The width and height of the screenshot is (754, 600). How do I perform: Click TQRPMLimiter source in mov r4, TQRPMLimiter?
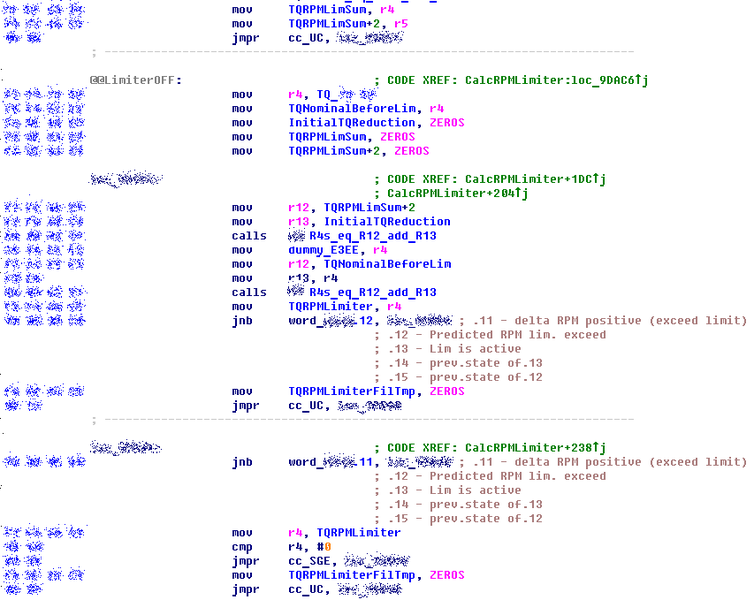[x=359, y=533]
